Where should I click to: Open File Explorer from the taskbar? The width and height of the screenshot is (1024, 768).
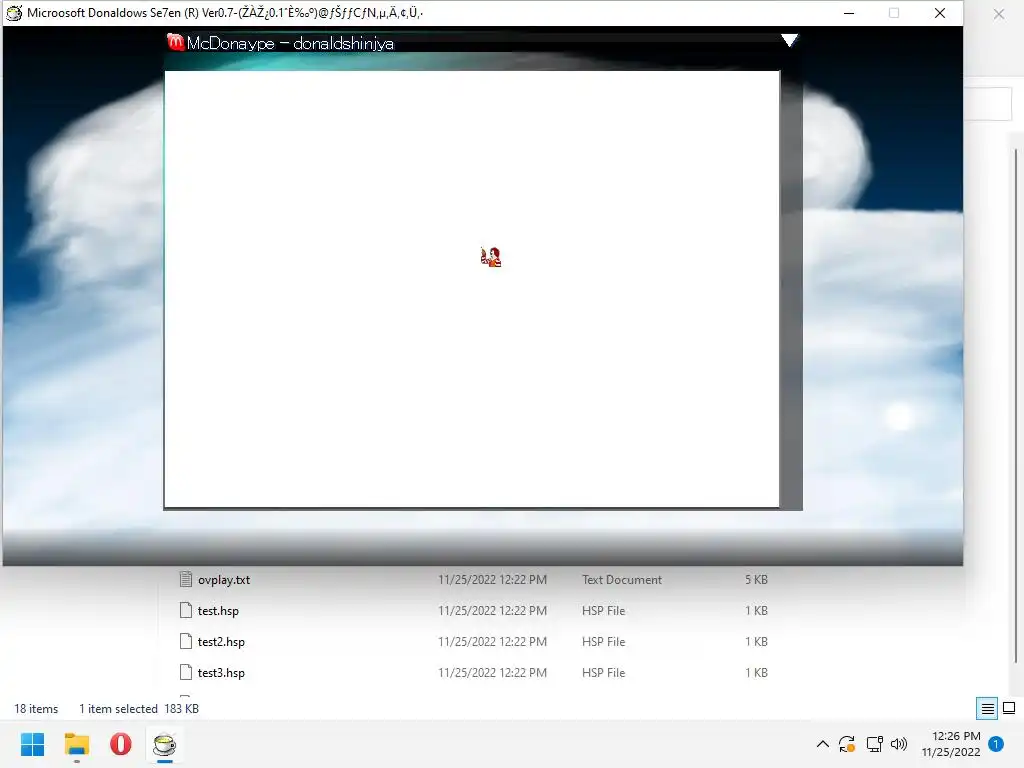76,744
